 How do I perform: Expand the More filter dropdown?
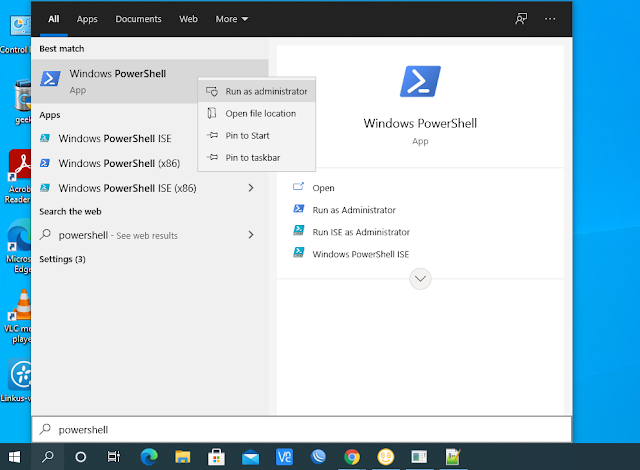[231, 19]
